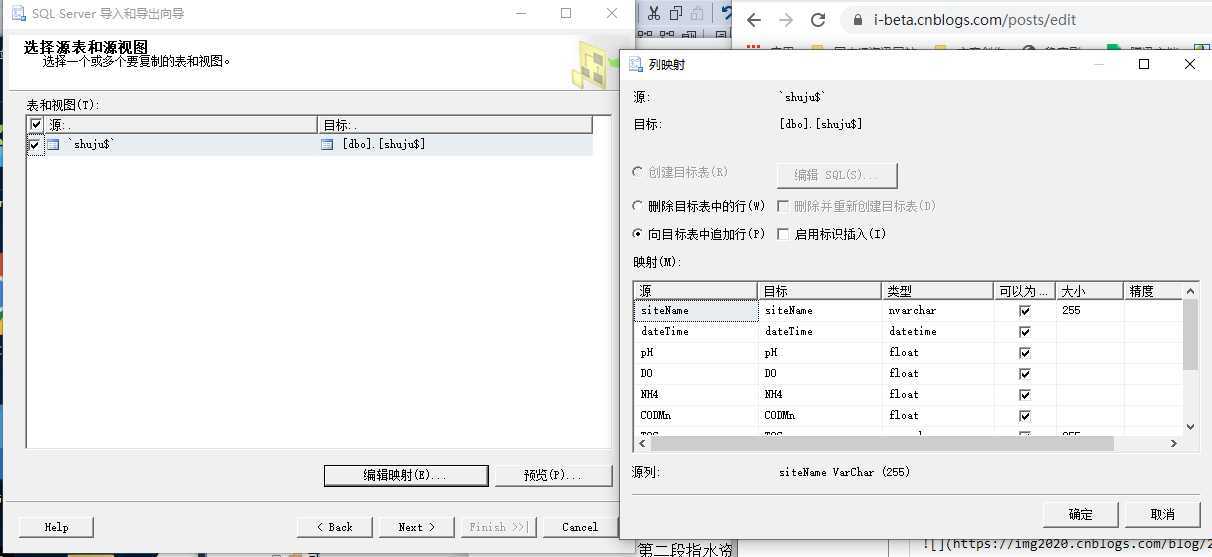Click wizard Cancel button
The image size is (1212, 557).
pos(580,527)
